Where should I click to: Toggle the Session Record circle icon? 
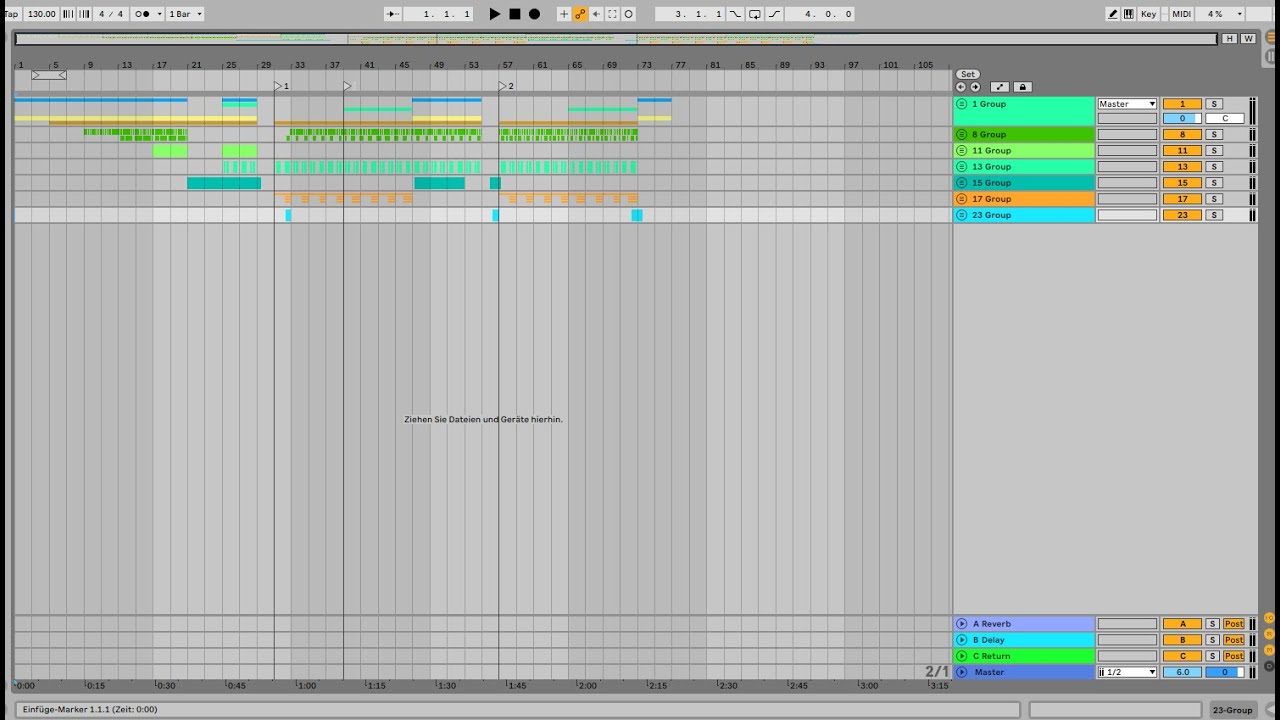point(629,14)
